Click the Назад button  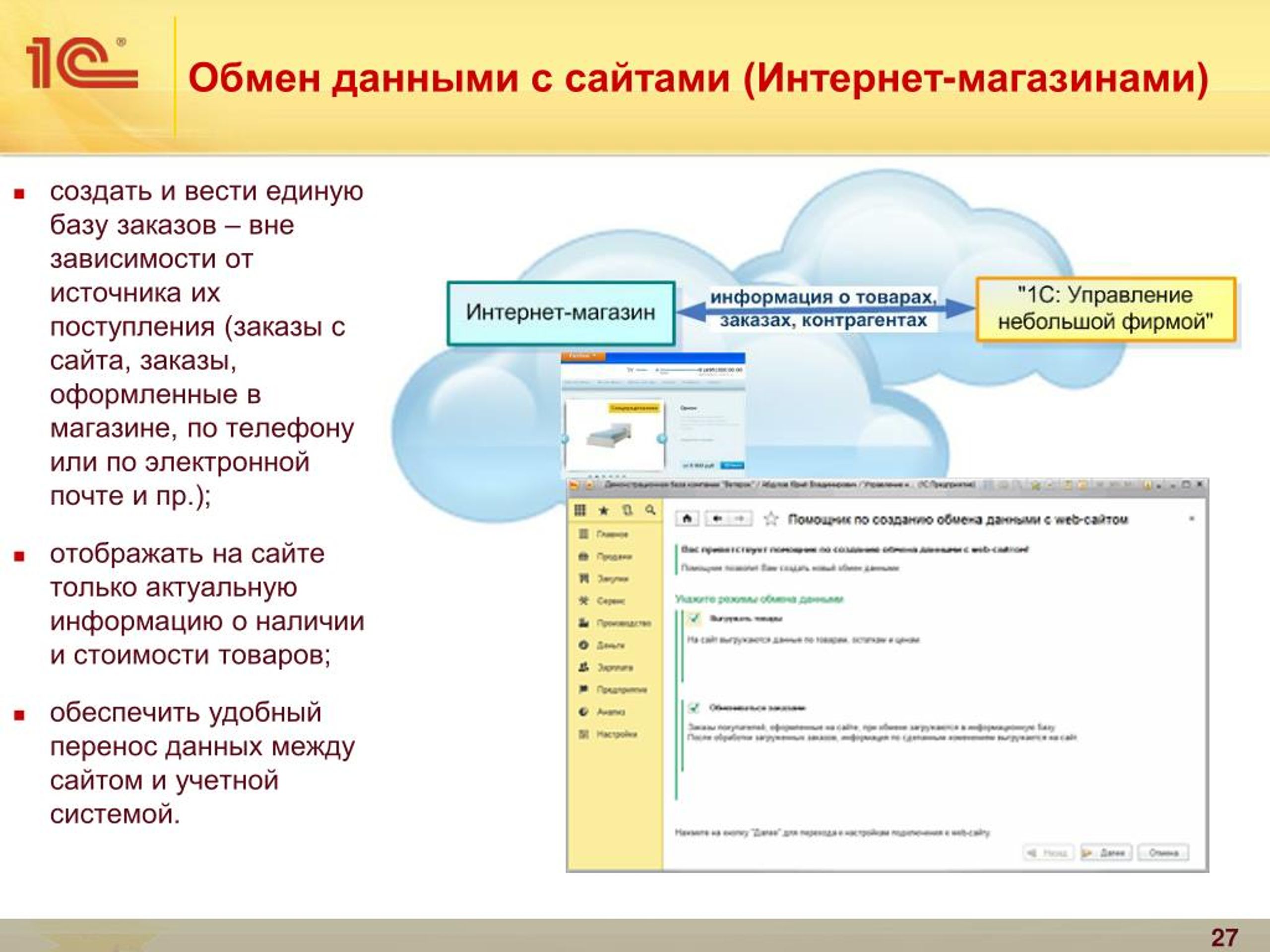1048,853
